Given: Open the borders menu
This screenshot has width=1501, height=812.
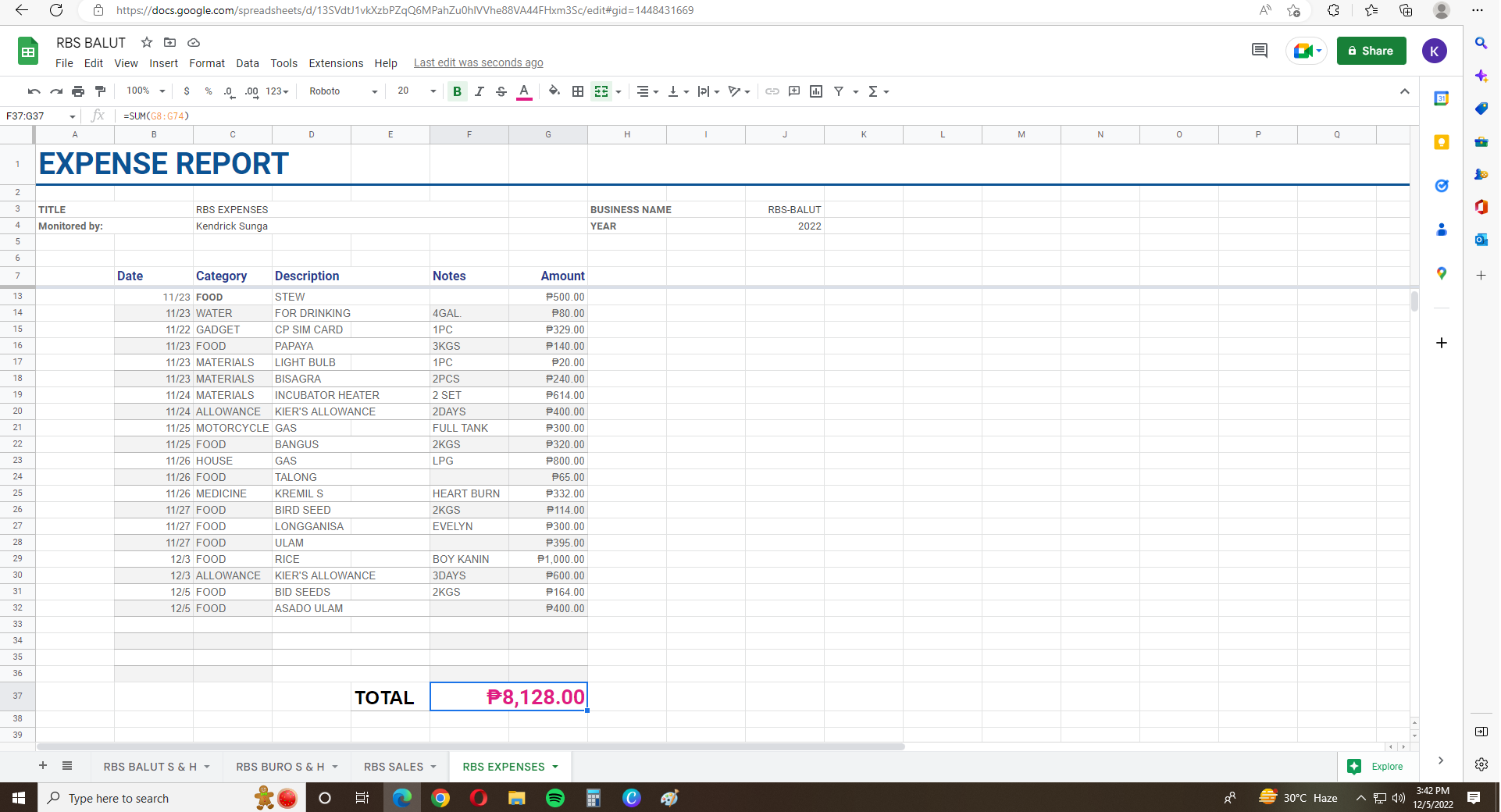Looking at the screenshot, I should pos(578,91).
